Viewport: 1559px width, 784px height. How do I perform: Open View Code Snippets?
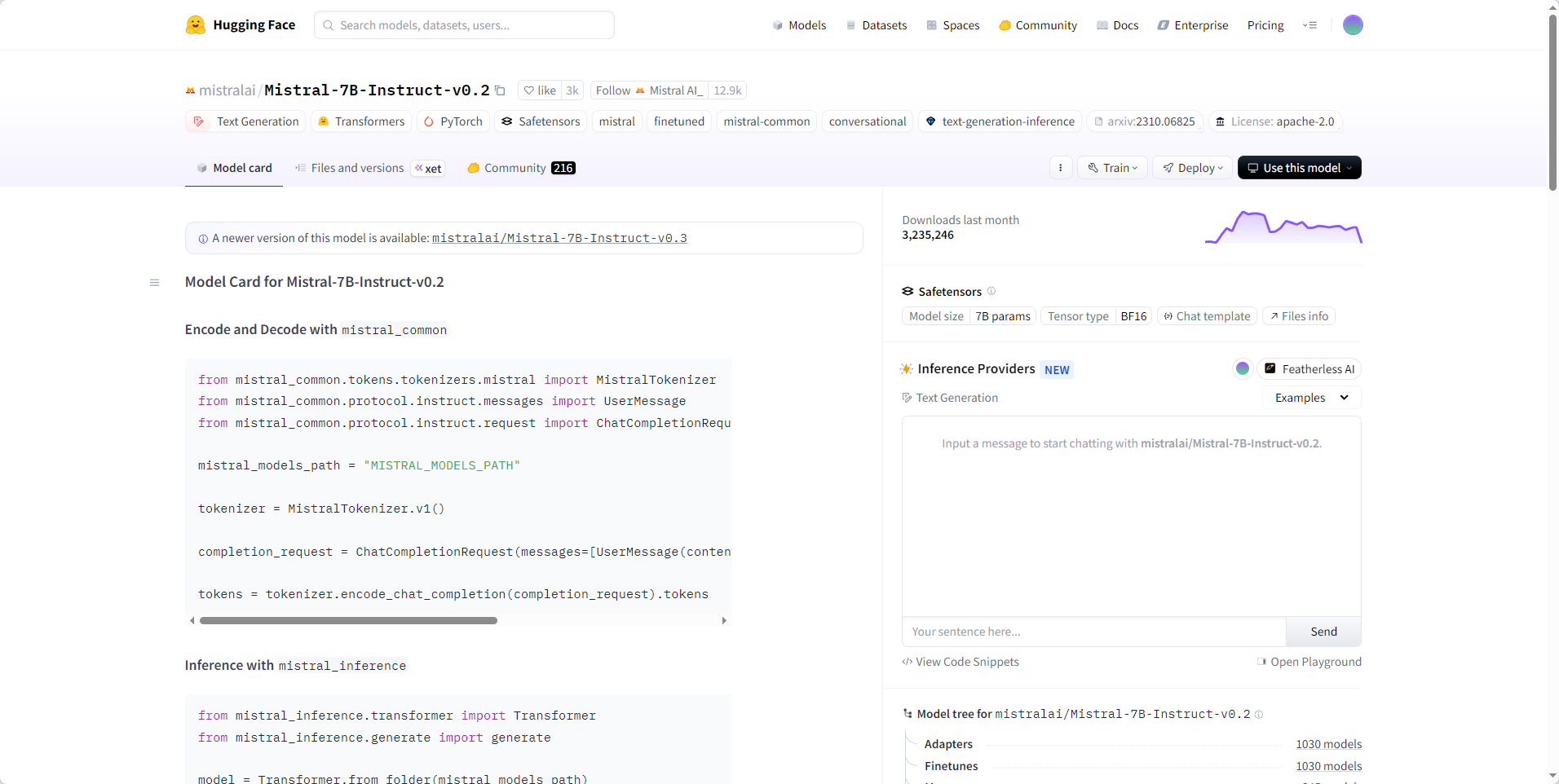click(961, 662)
